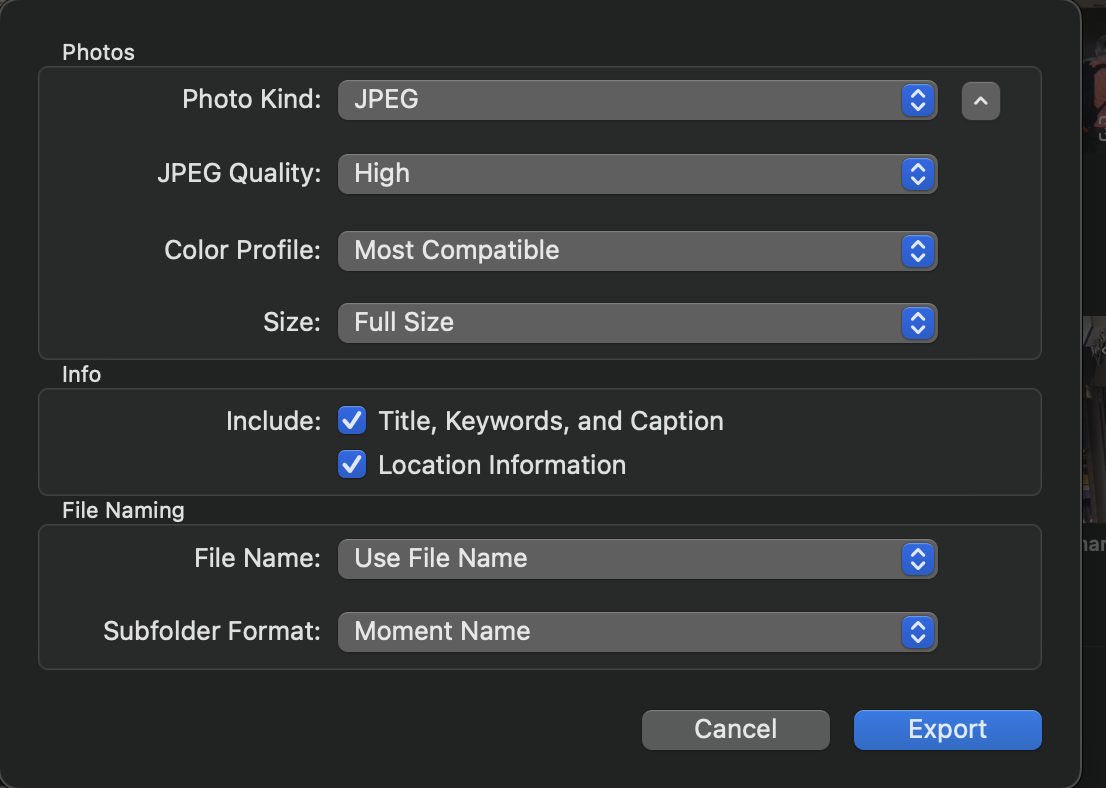Click the Location Information label text
1106x788 pixels.
[x=502, y=465]
